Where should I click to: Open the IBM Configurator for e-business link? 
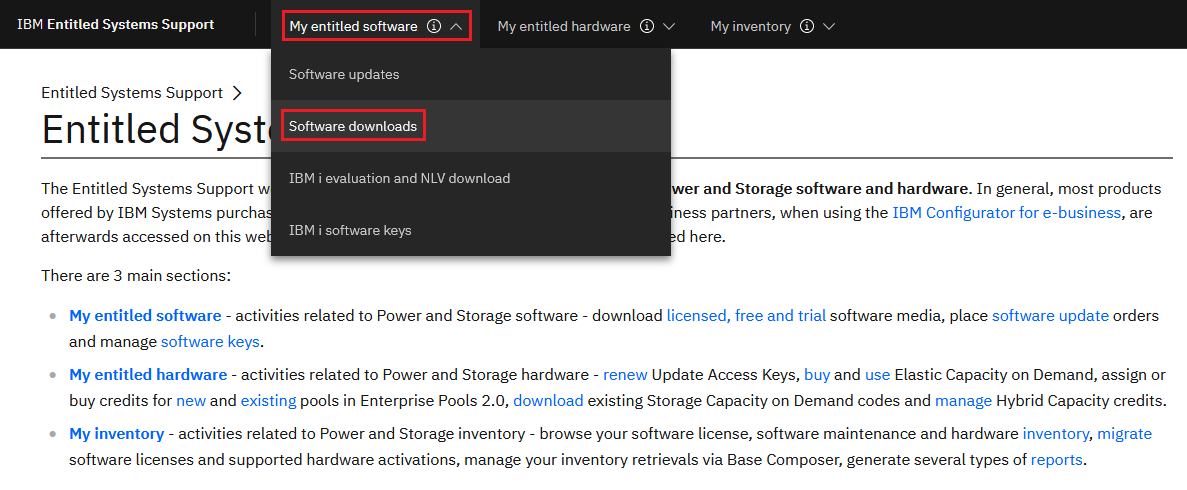1006,212
